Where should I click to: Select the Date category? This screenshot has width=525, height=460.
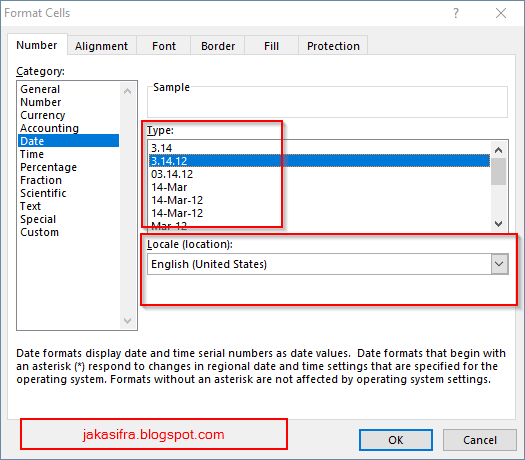pos(69,141)
